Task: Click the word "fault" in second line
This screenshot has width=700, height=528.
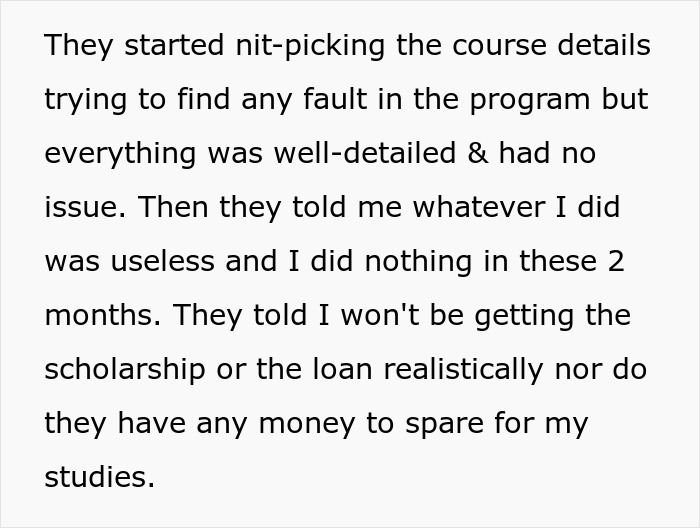Action: [x=335, y=99]
